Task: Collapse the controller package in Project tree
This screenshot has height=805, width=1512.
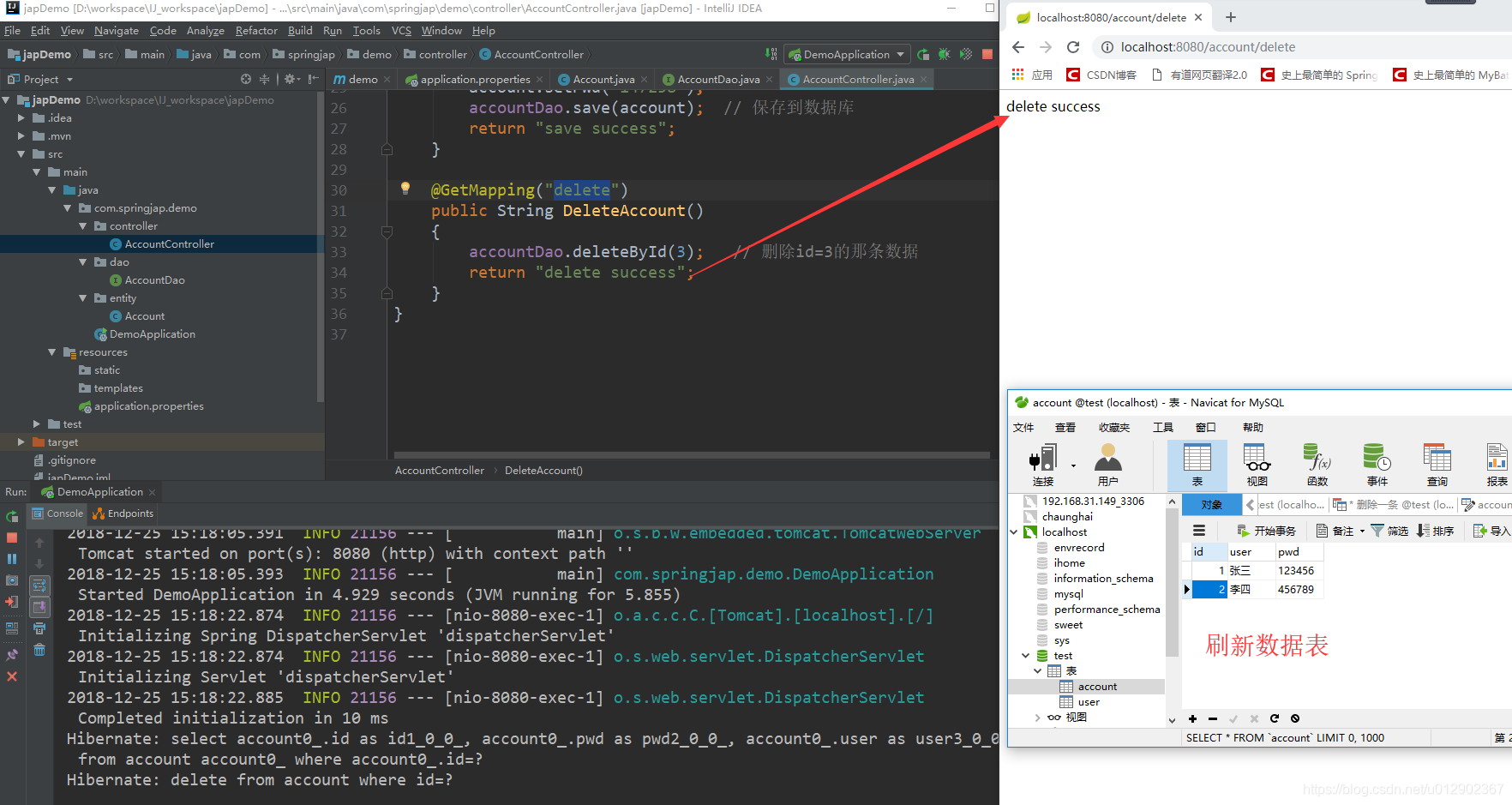Action: point(83,226)
